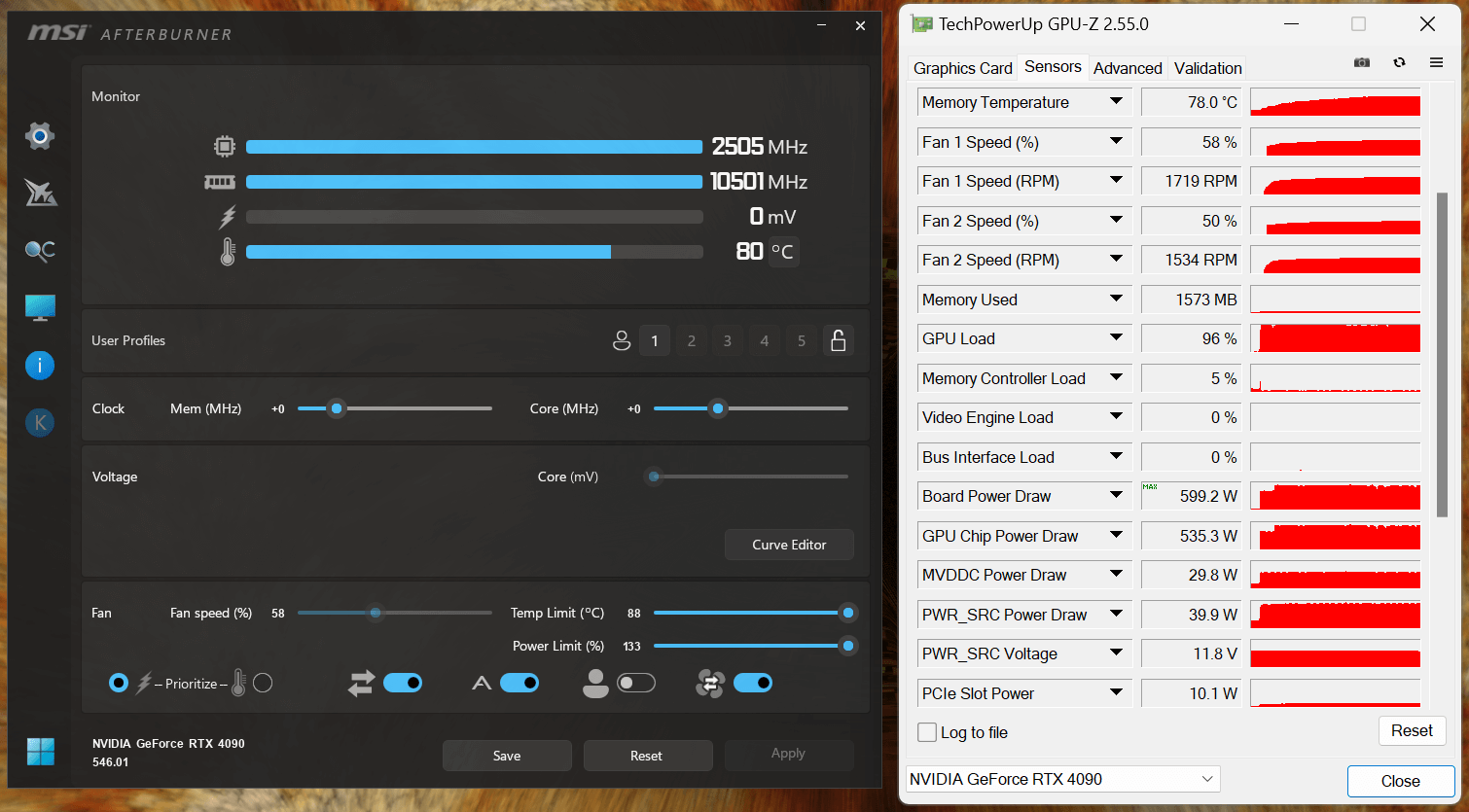This screenshot has height=812, width=1469.
Task: Toggle the user-defined fan curve switch
Action: click(636, 684)
